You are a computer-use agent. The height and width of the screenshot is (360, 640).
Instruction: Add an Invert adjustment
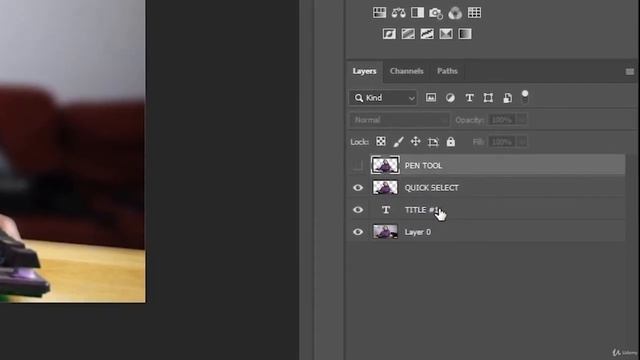[x=389, y=34]
